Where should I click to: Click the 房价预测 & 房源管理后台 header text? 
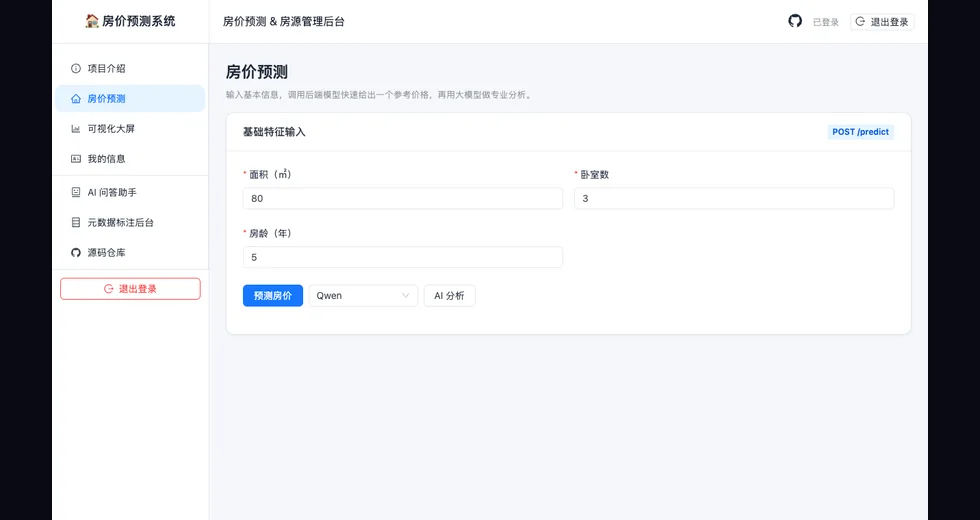(284, 21)
